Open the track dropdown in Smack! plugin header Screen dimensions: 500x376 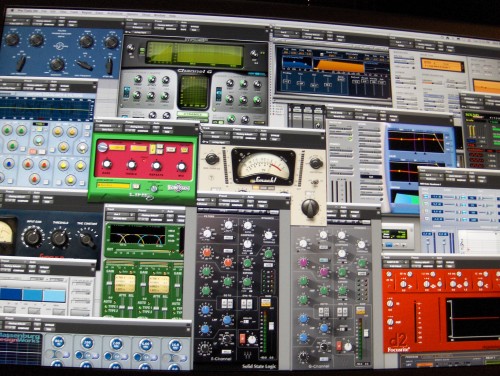215,132
